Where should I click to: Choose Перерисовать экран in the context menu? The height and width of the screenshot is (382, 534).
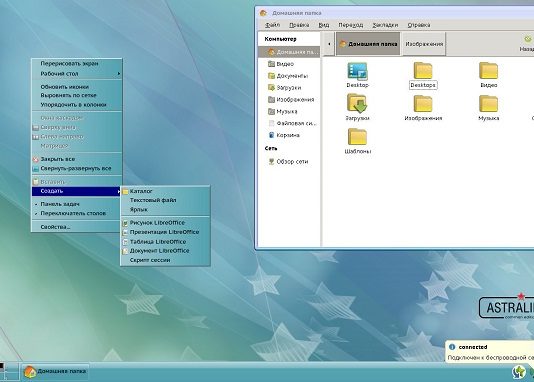[x=77, y=64]
